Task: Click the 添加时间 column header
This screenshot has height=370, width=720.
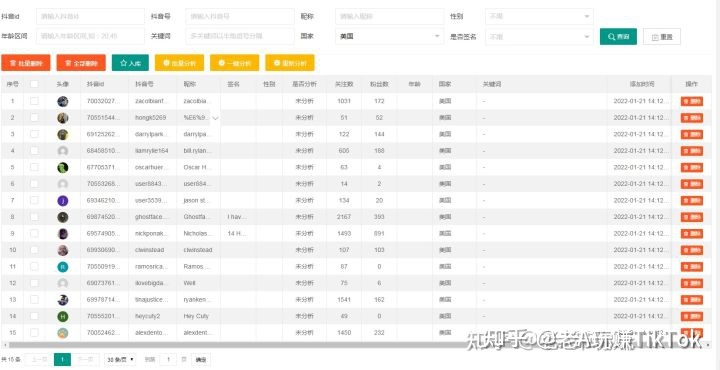Action: tap(642, 84)
